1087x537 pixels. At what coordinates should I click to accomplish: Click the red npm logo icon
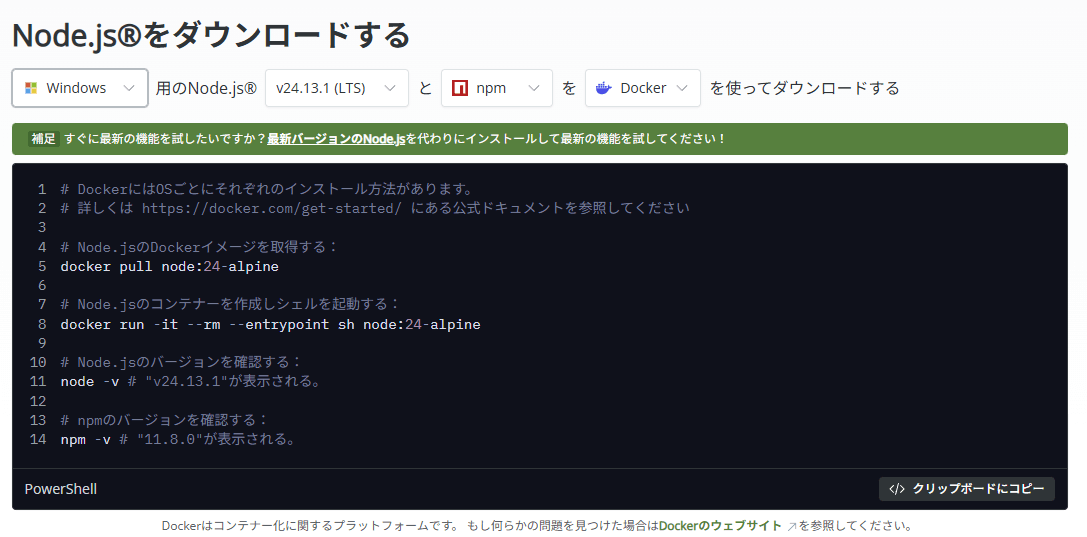coord(460,88)
